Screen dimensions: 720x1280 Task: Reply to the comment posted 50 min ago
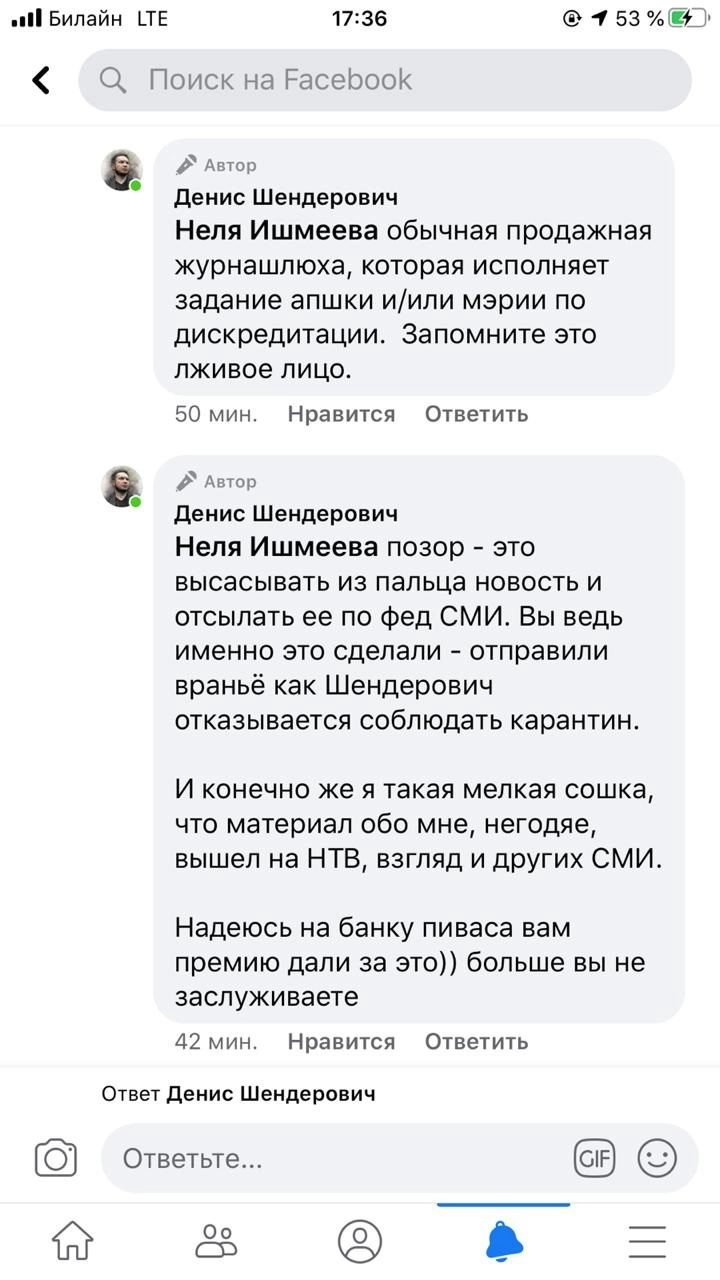pos(476,414)
